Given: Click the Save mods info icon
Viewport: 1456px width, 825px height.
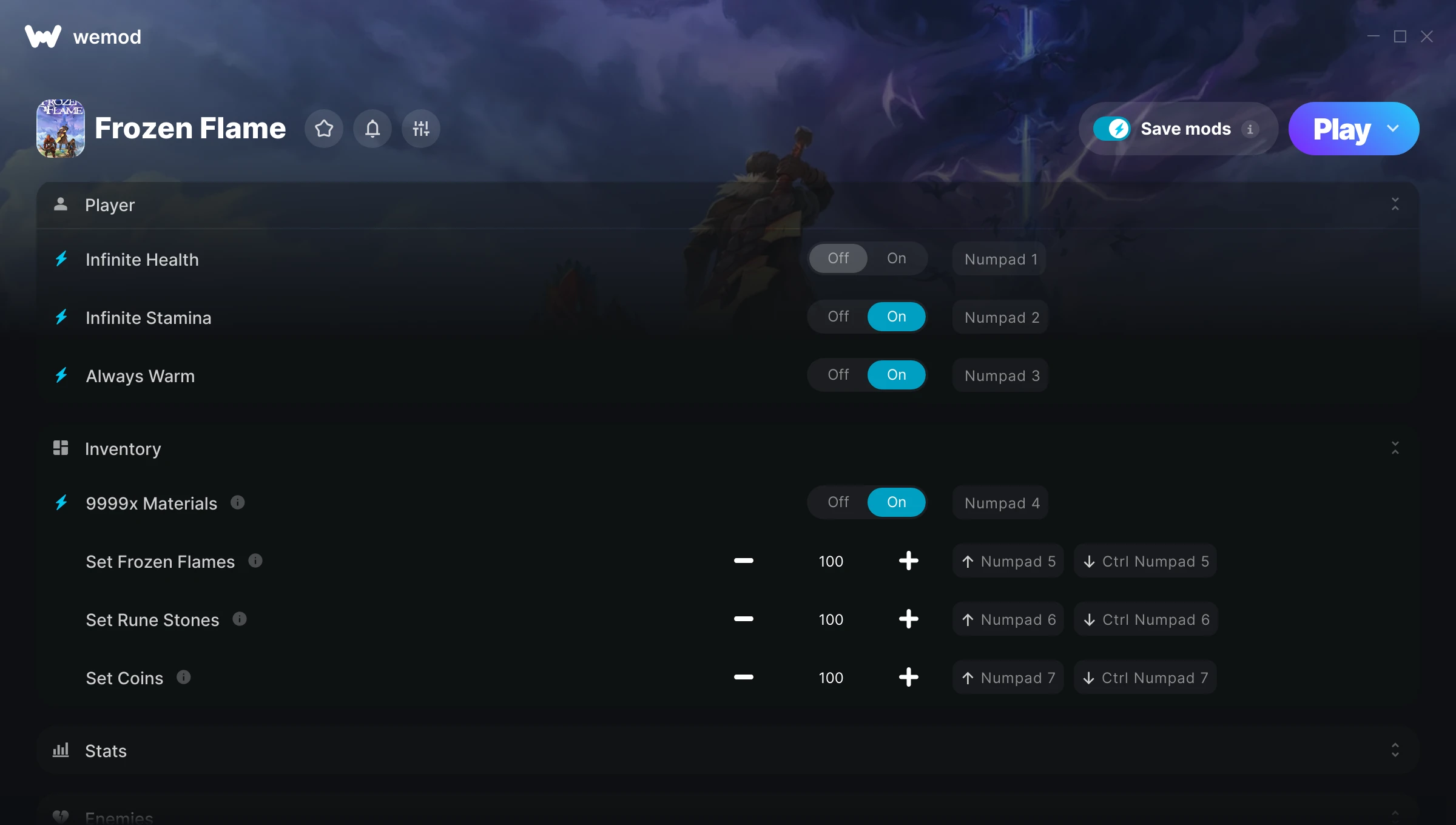Looking at the screenshot, I should tap(1250, 129).
